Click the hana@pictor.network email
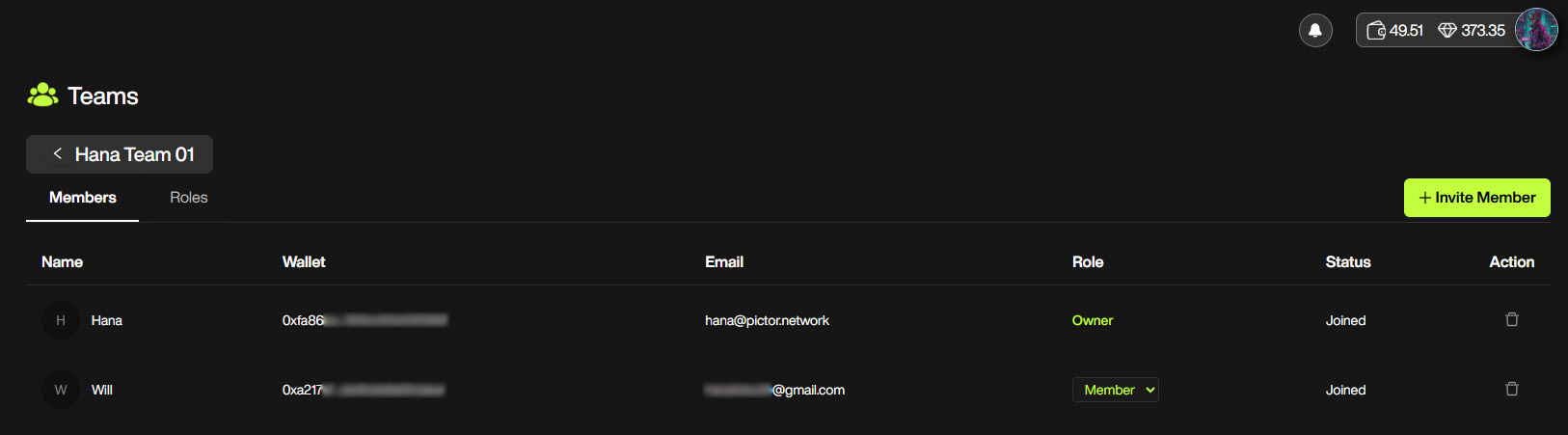1568x435 pixels. point(767,320)
